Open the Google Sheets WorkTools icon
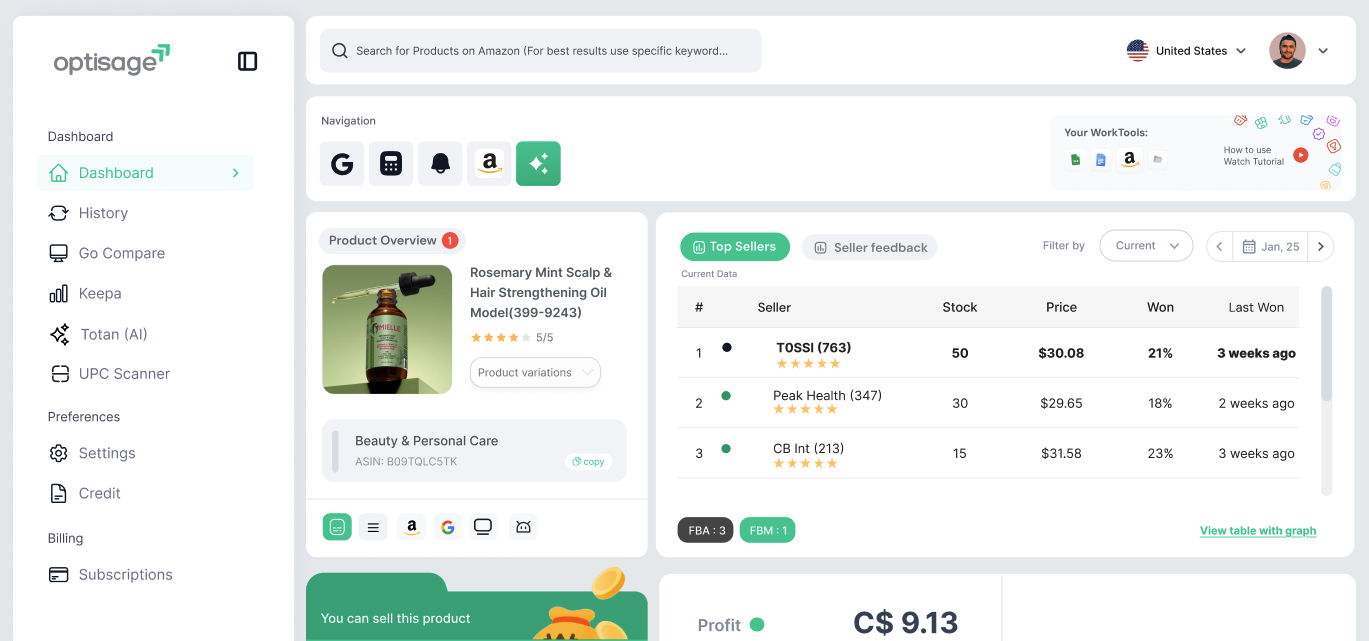Image resolution: width=1369 pixels, height=641 pixels. tap(1076, 159)
